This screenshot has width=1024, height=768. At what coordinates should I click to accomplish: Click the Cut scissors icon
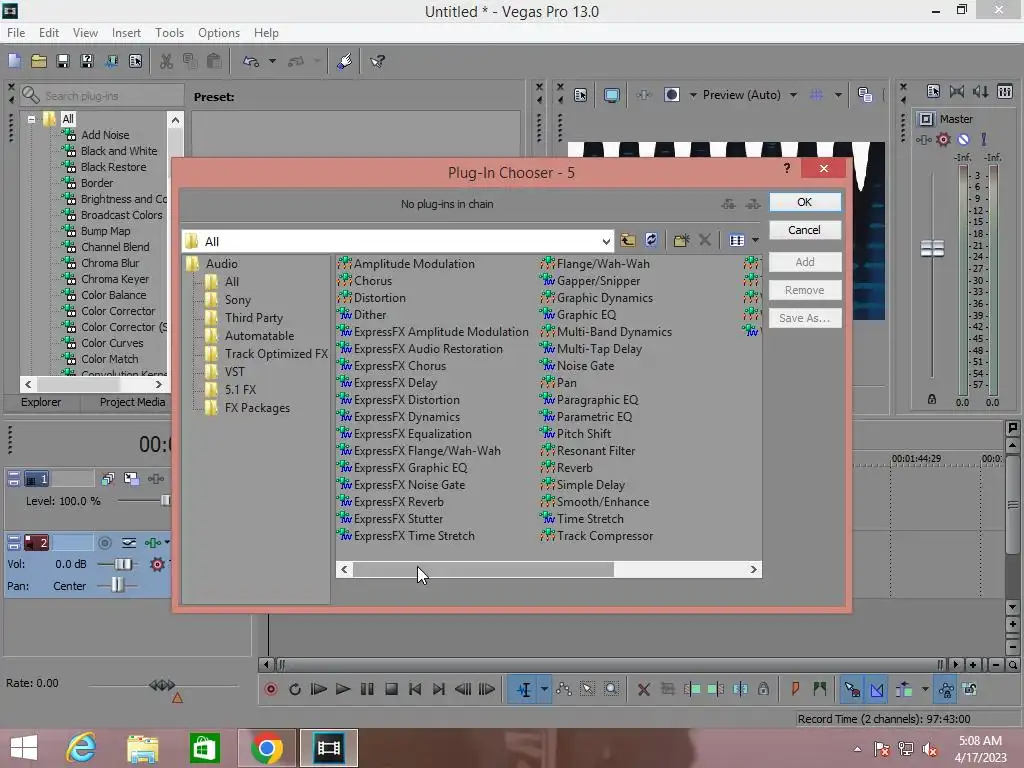click(167, 61)
